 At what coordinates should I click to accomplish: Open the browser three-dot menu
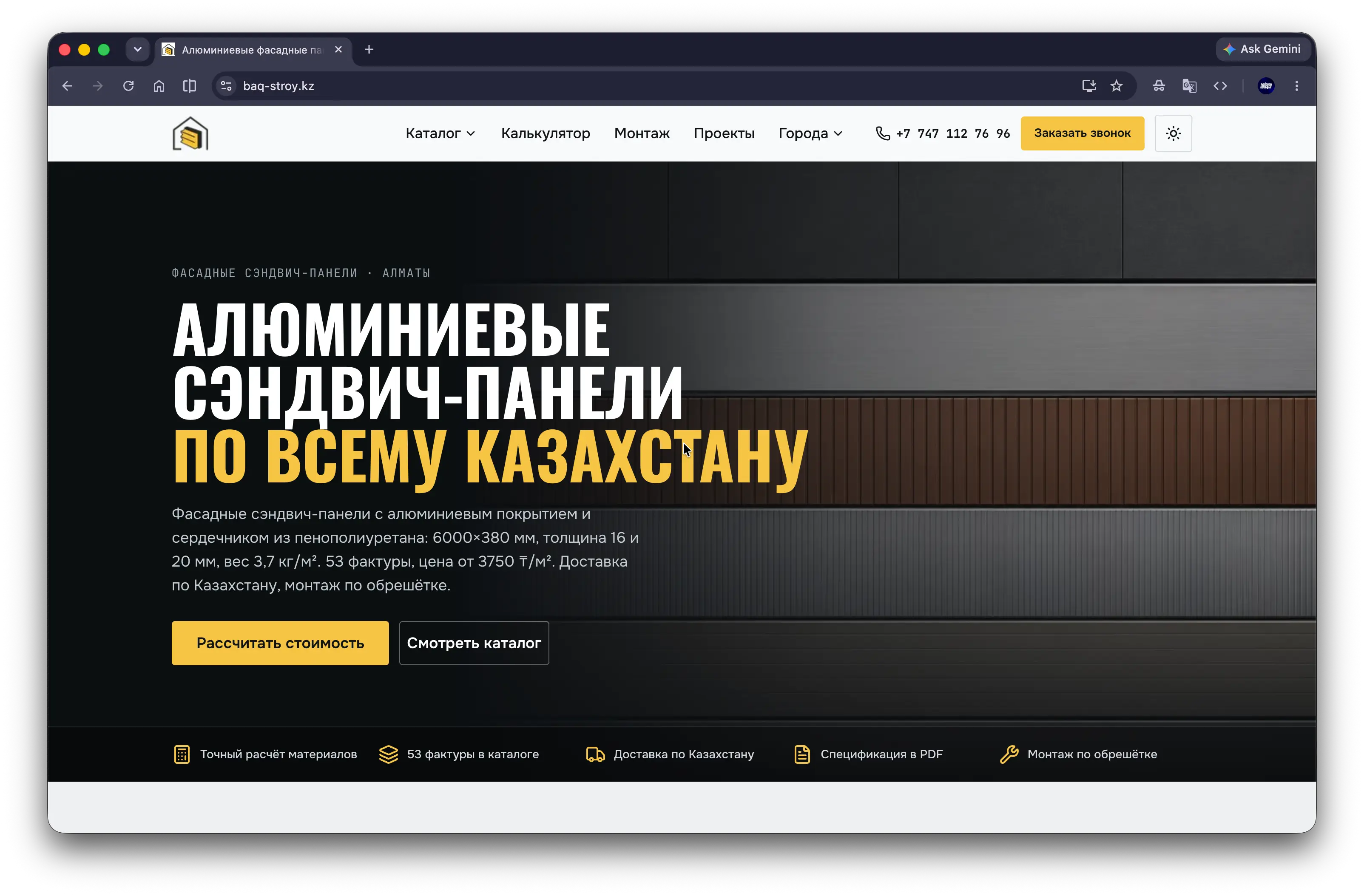coord(1297,86)
